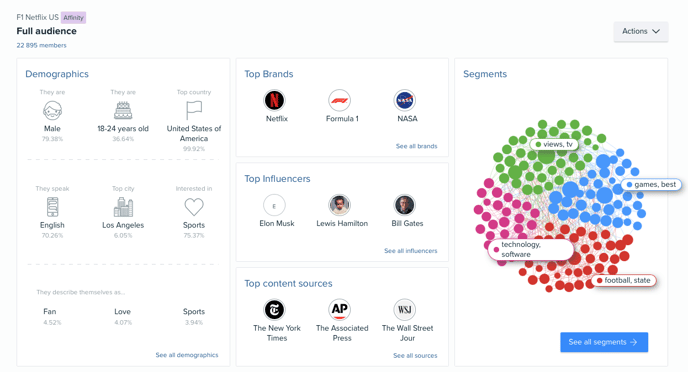Click the Los Angeles city buildings icon

(x=123, y=207)
